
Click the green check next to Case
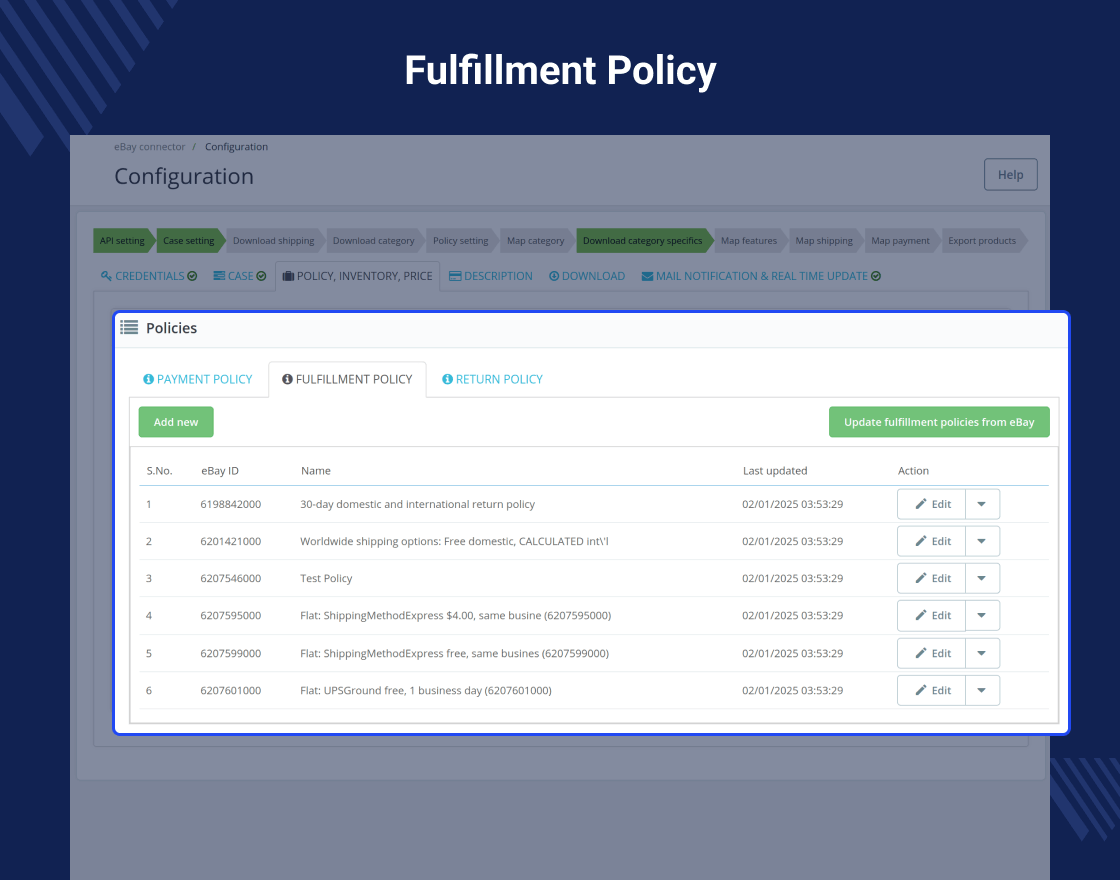[261, 276]
